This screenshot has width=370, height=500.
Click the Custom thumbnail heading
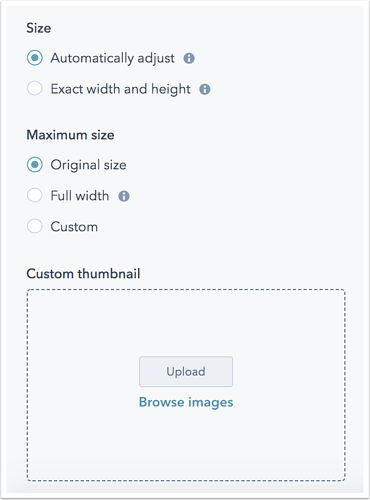pos(83,274)
